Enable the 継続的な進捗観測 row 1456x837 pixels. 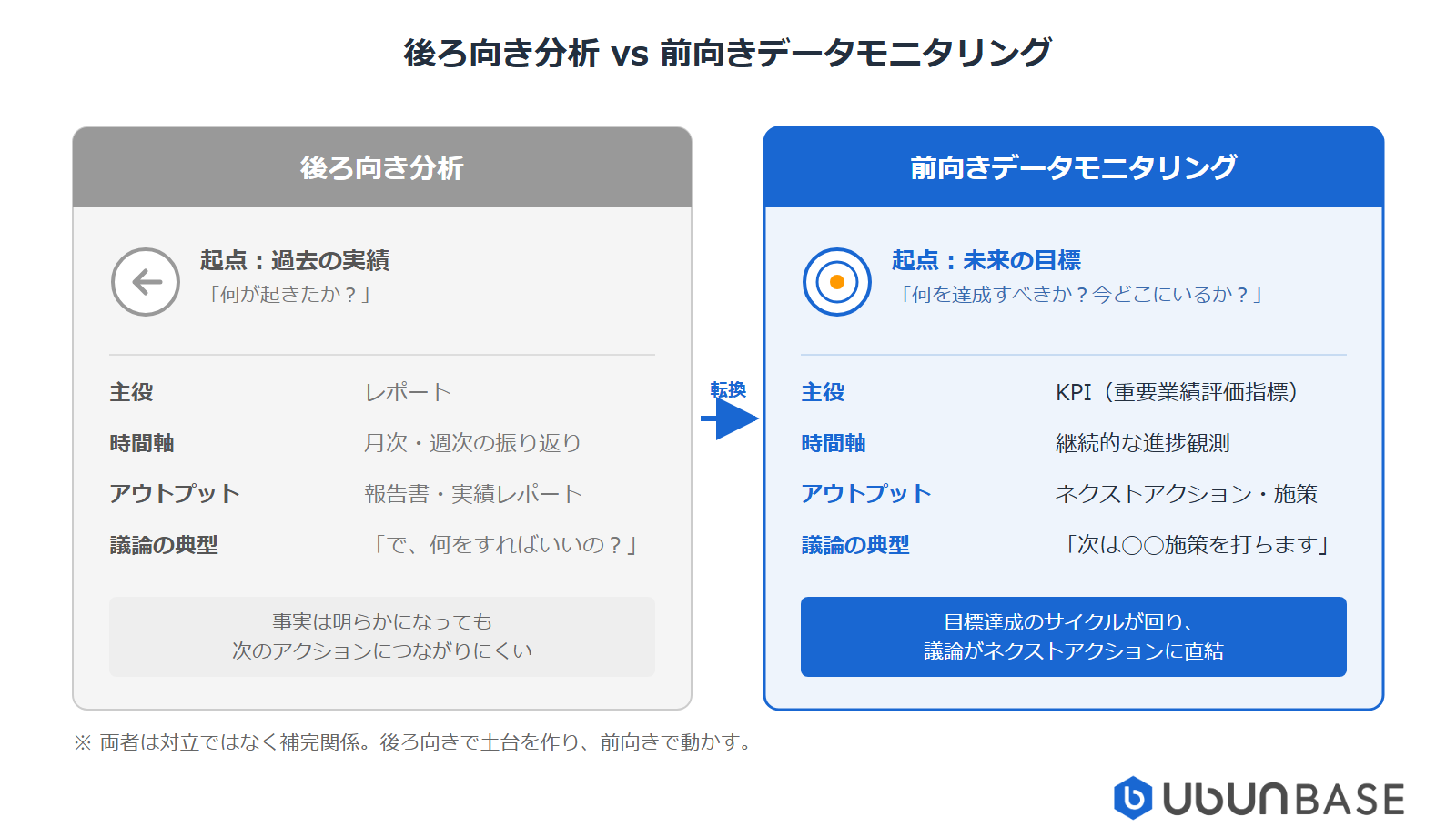pos(1142,443)
